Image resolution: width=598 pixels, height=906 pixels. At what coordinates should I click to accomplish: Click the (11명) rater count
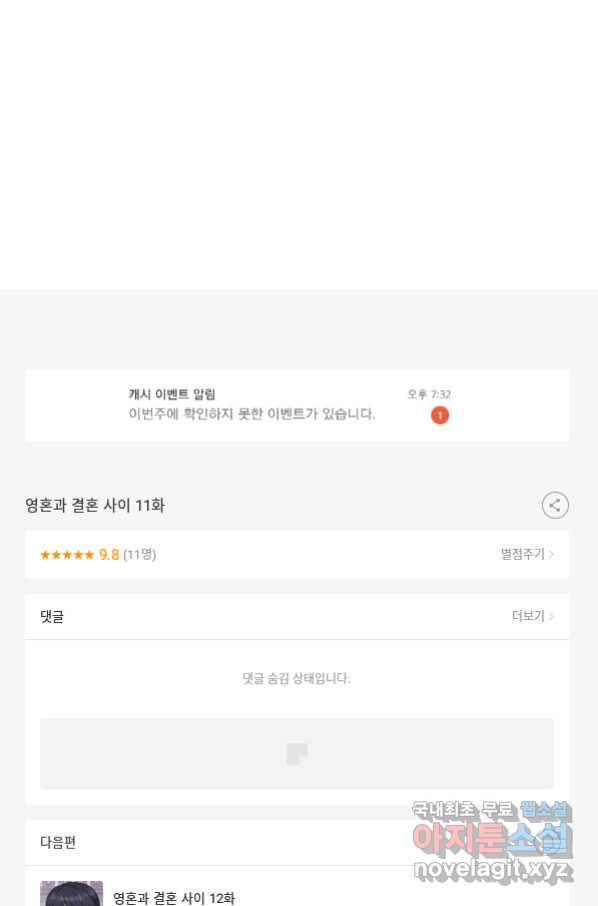(140, 555)
